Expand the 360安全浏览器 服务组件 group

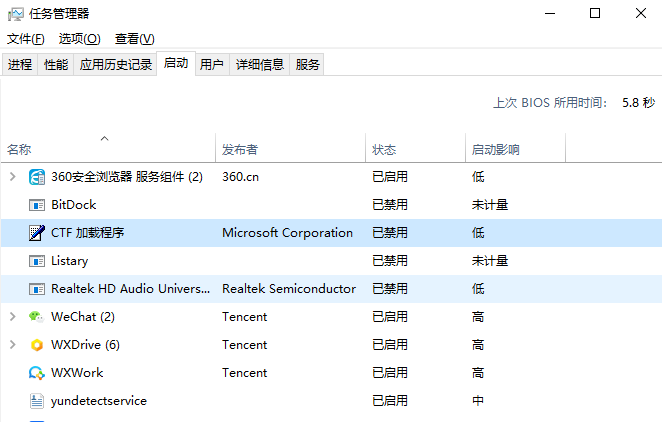[x=13, y=176]
